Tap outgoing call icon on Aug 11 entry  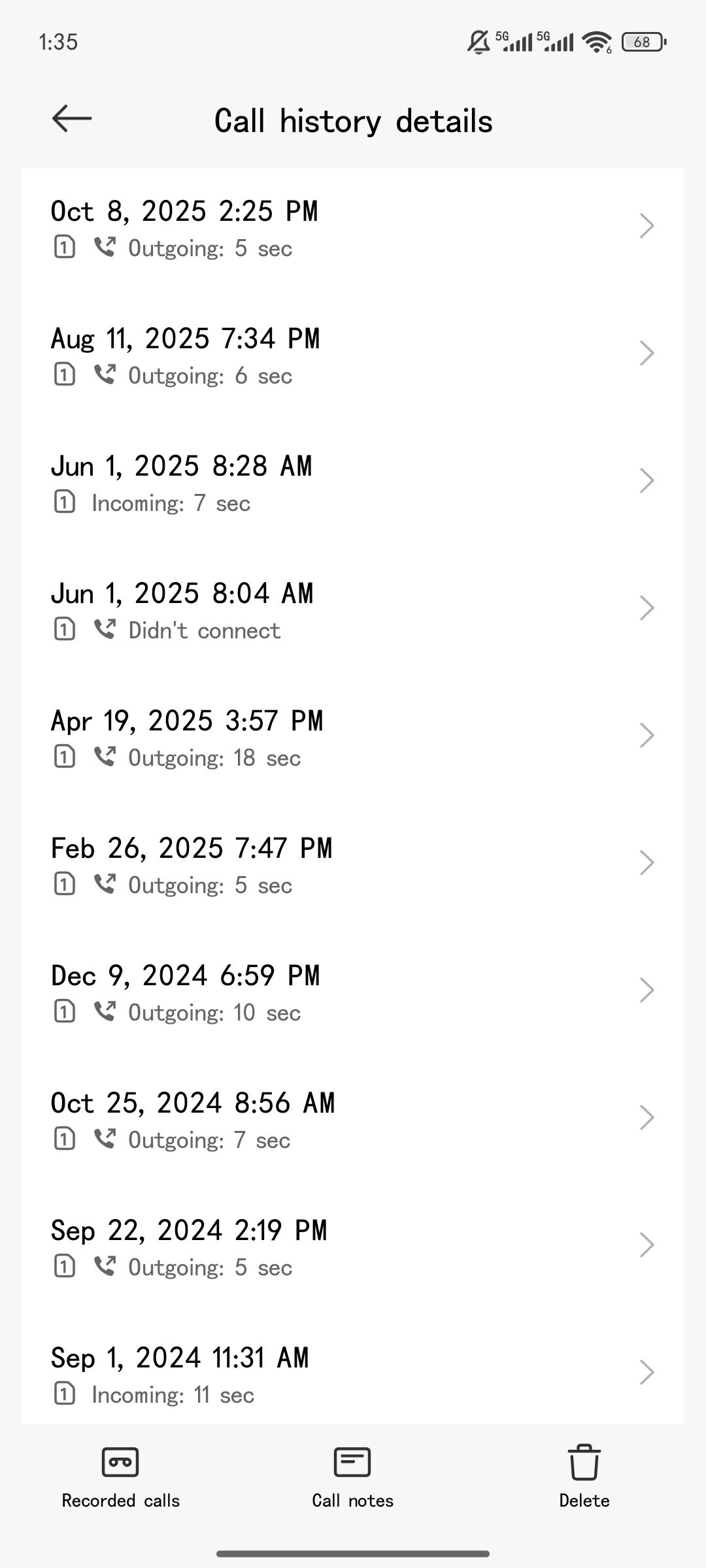(x=105, y=375)
